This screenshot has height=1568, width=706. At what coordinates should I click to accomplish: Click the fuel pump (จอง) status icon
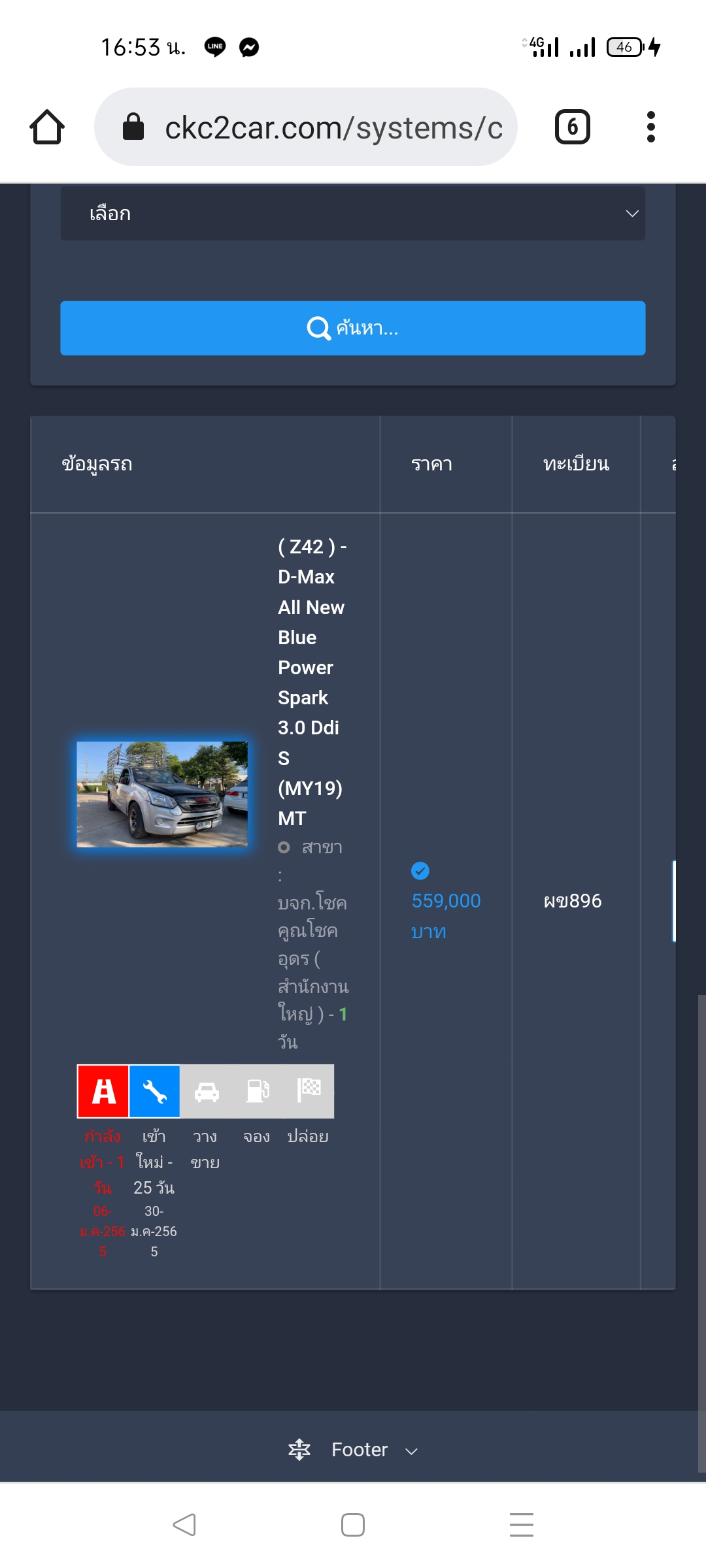(x=257, y=1091)
